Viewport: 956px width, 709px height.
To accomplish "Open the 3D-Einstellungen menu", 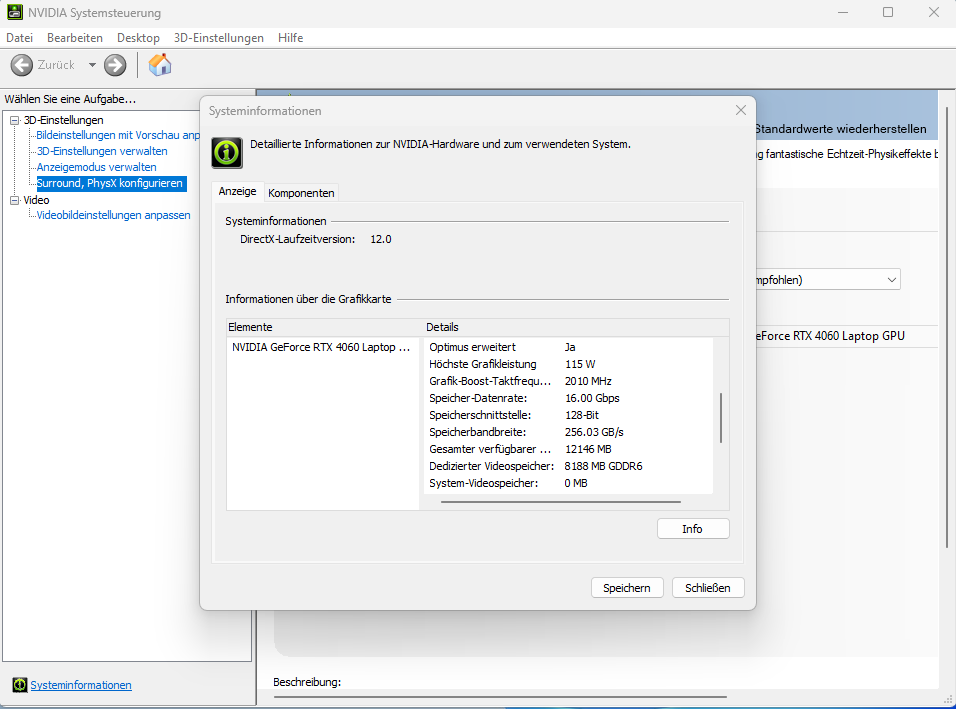I will [219, 38].
